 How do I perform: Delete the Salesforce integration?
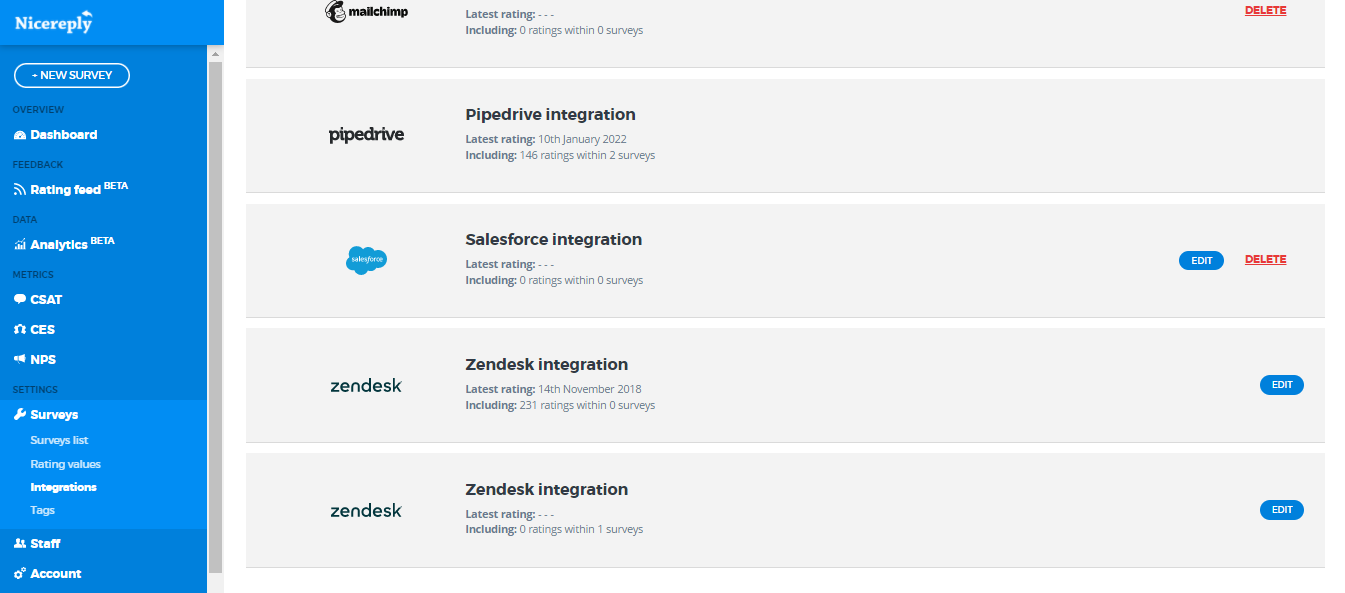(1265, 259)
